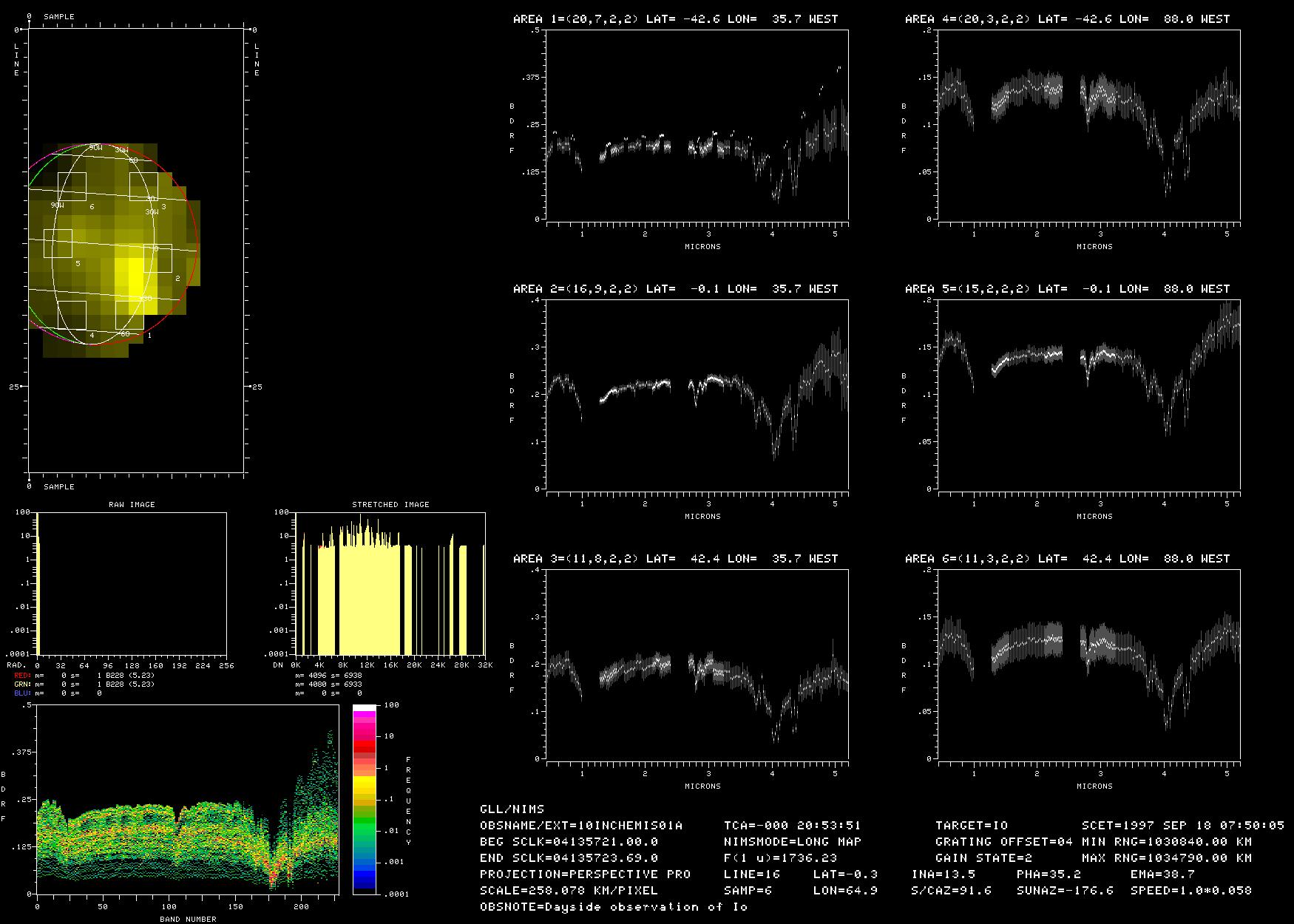Click the SCET=1997 SEP 18 timestamp
The image size is (1294, 924).
(1183, 826)
